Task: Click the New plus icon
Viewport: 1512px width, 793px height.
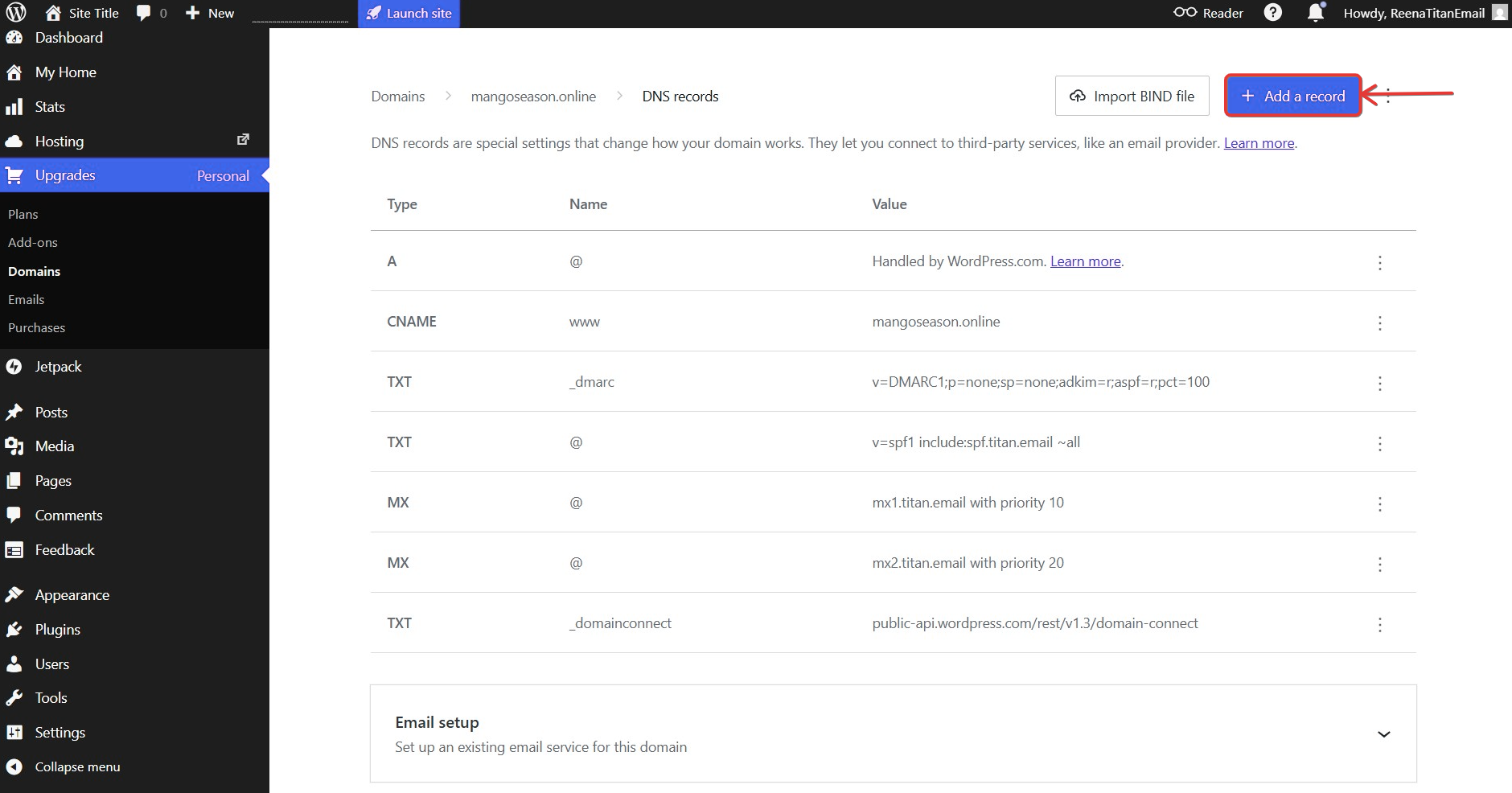Action: click(x=192, y=13)
